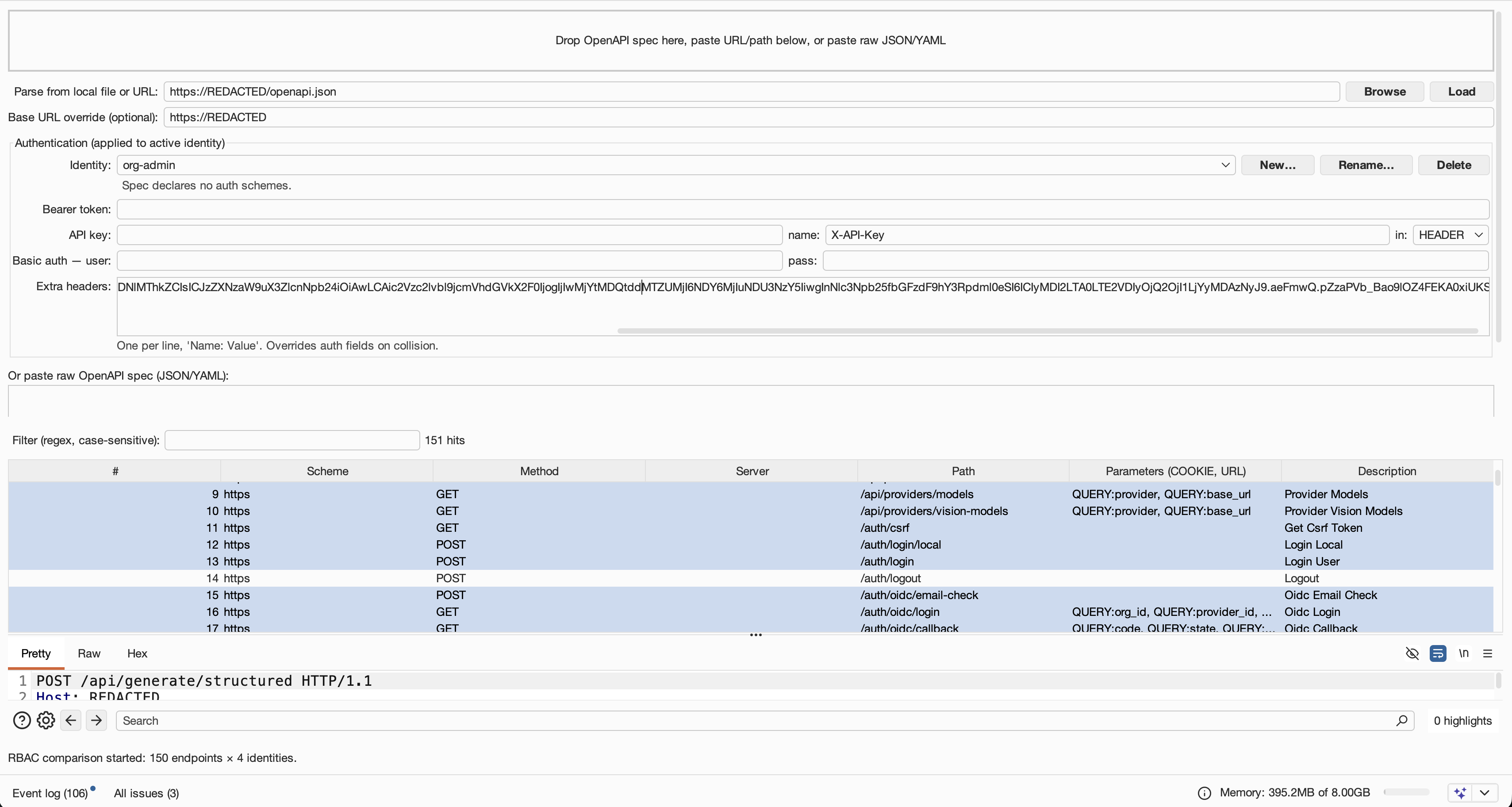Click the OpenAPI spec drop zone
The width and height of the screenshot is (1512, 807).
[751, 41]
